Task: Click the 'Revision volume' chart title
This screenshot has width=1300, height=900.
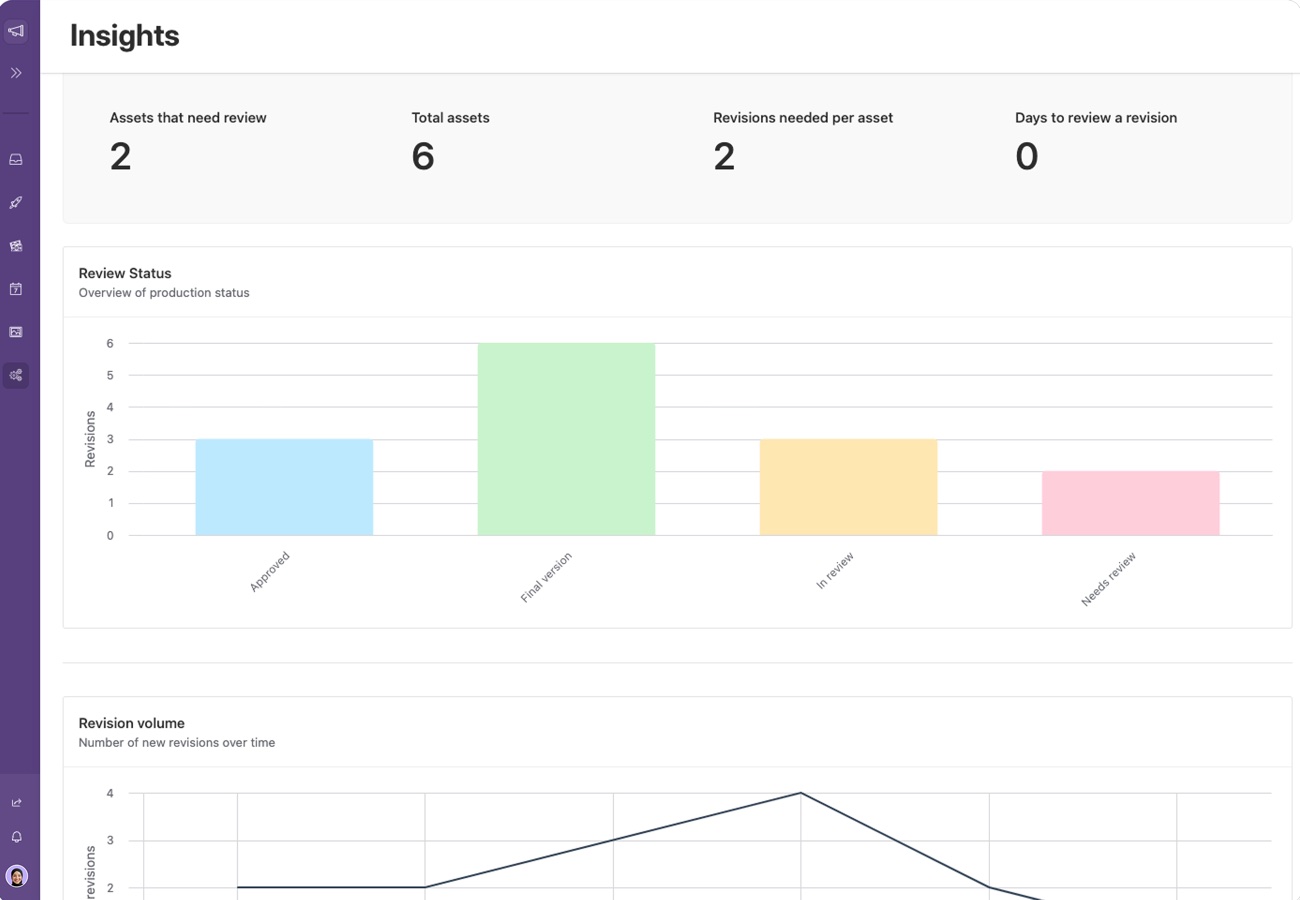Action: click(x=132, y=723)
